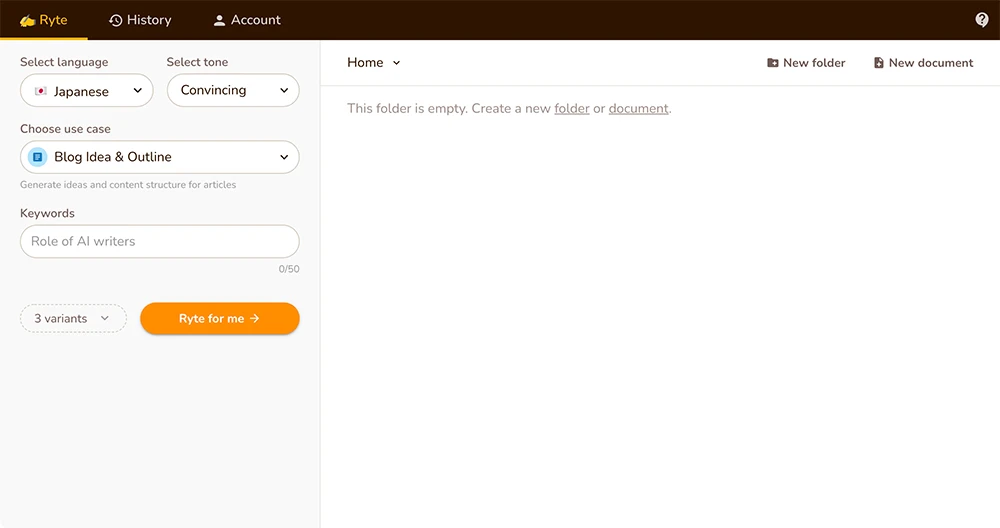Click the Japanese flag icon
1000x528 pixels.
(41, 91)
